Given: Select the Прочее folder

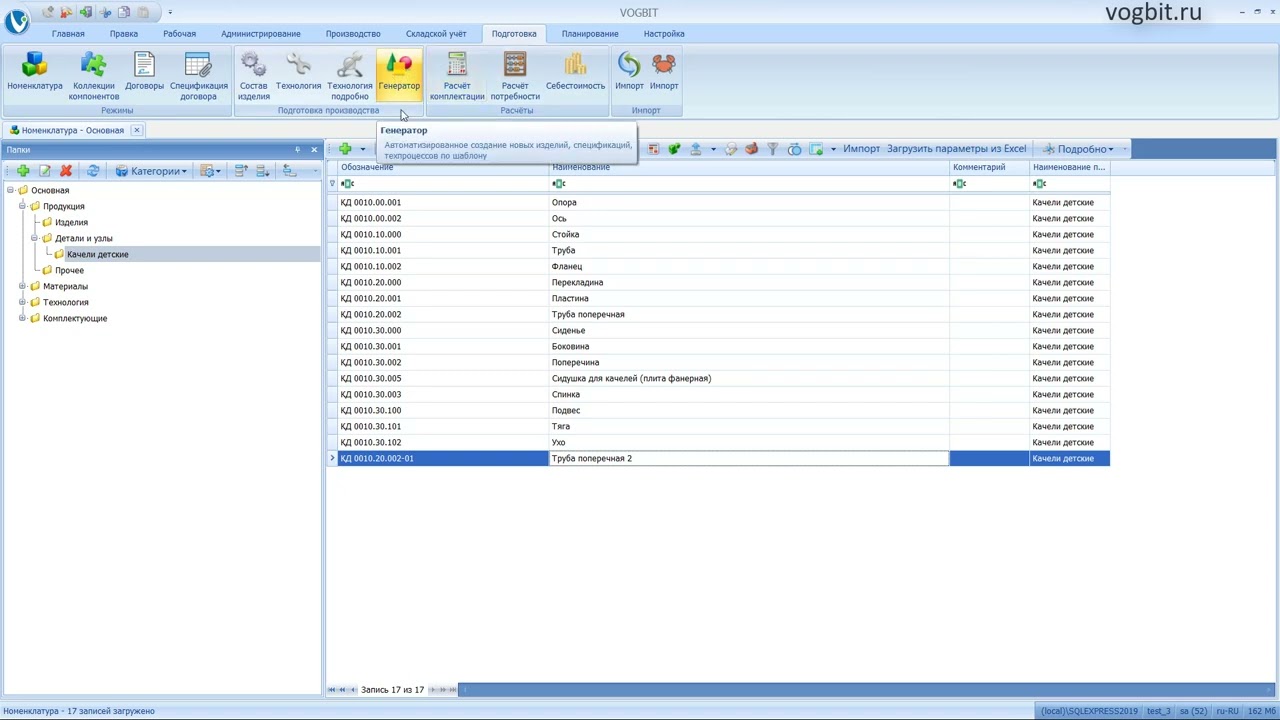Looking at the screenshot, I should (69, 270).
